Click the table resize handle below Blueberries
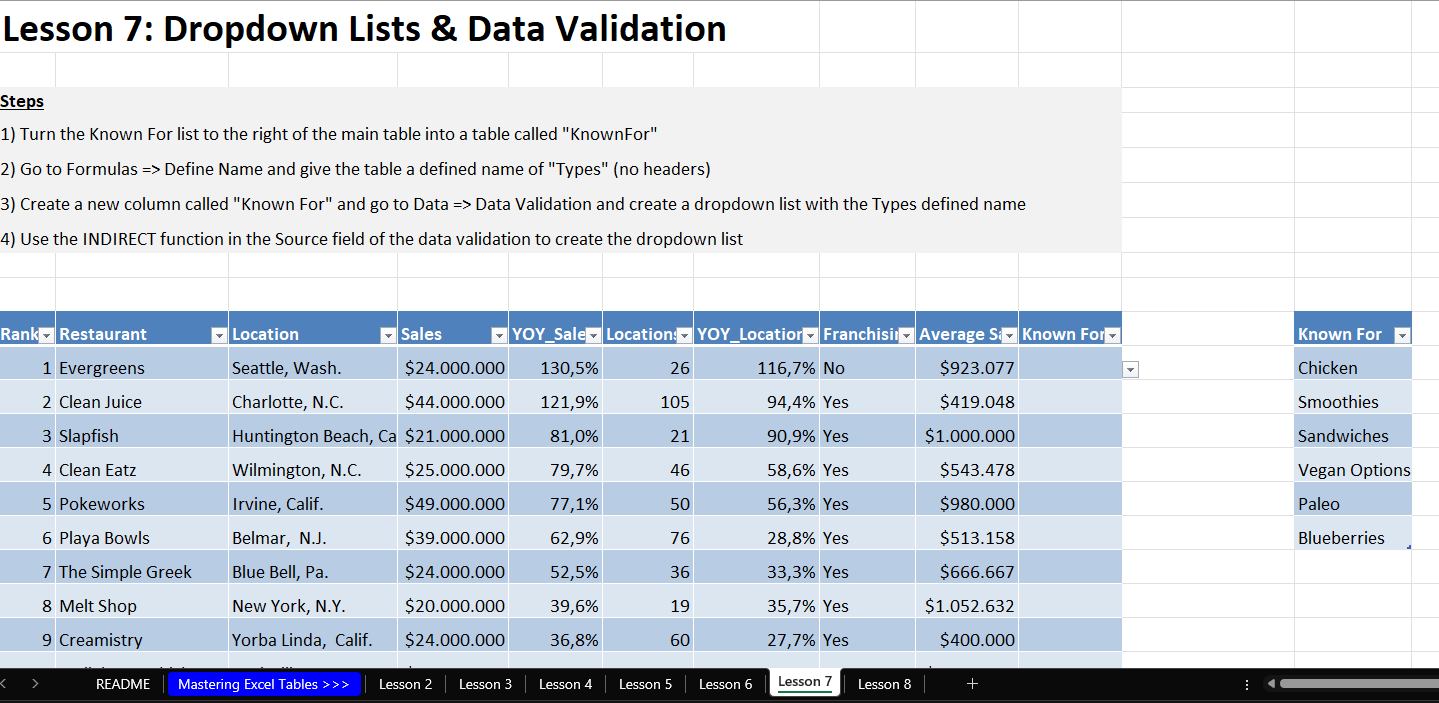Image resolution: width=1439 pixels, height=703 pixels. [x=1408, y=547]
